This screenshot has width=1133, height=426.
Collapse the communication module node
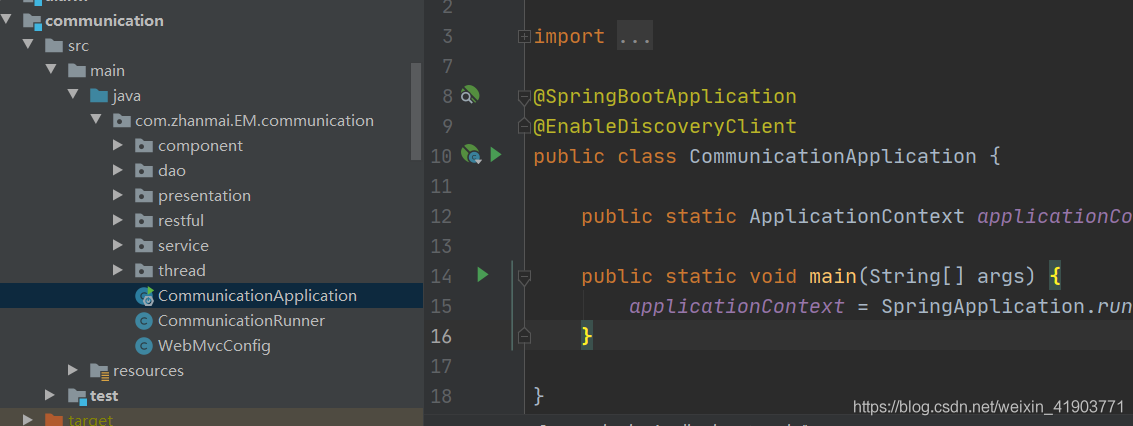point(7,20)
